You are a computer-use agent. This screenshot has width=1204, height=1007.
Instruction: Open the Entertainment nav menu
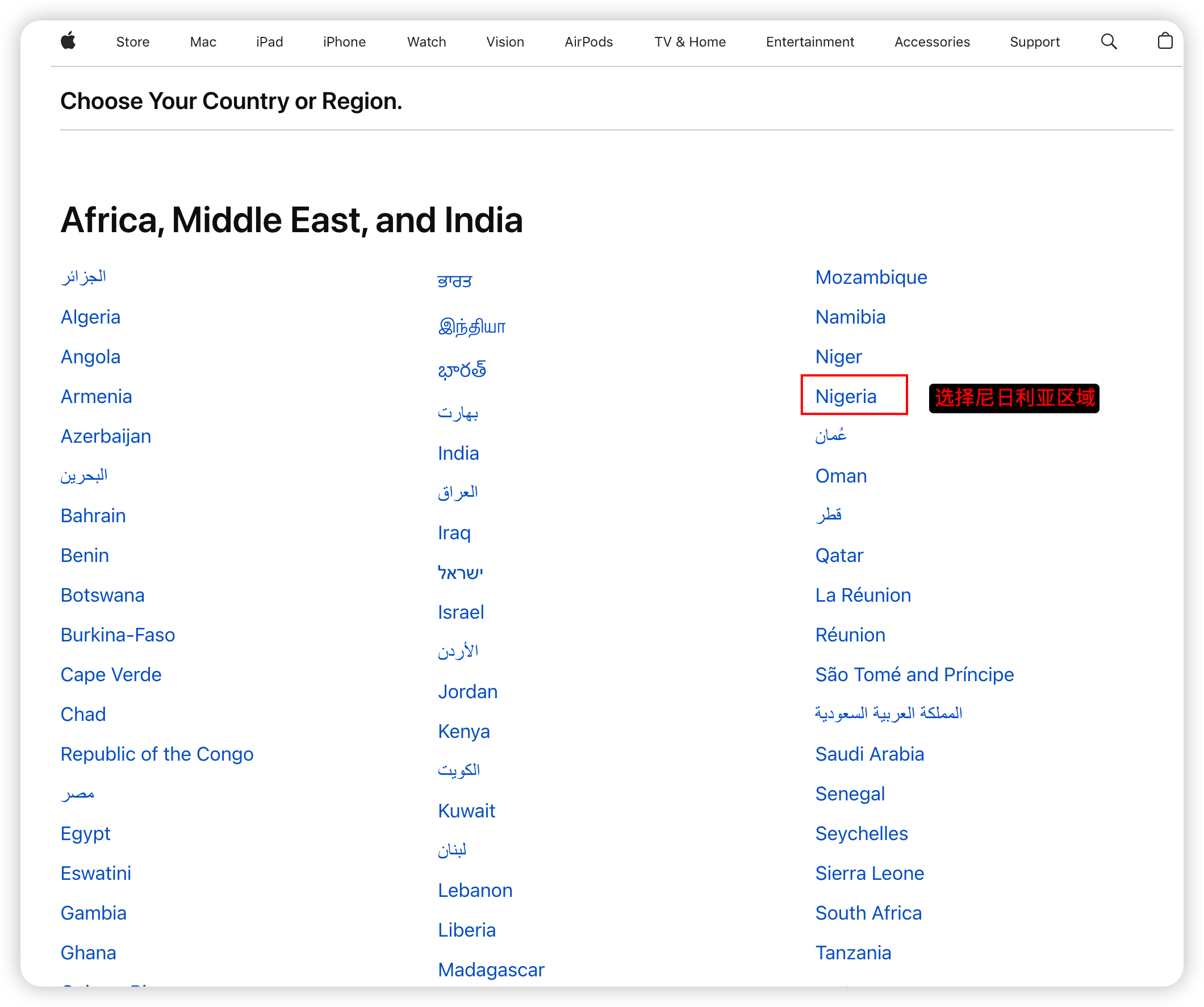[x=809, y=42]
